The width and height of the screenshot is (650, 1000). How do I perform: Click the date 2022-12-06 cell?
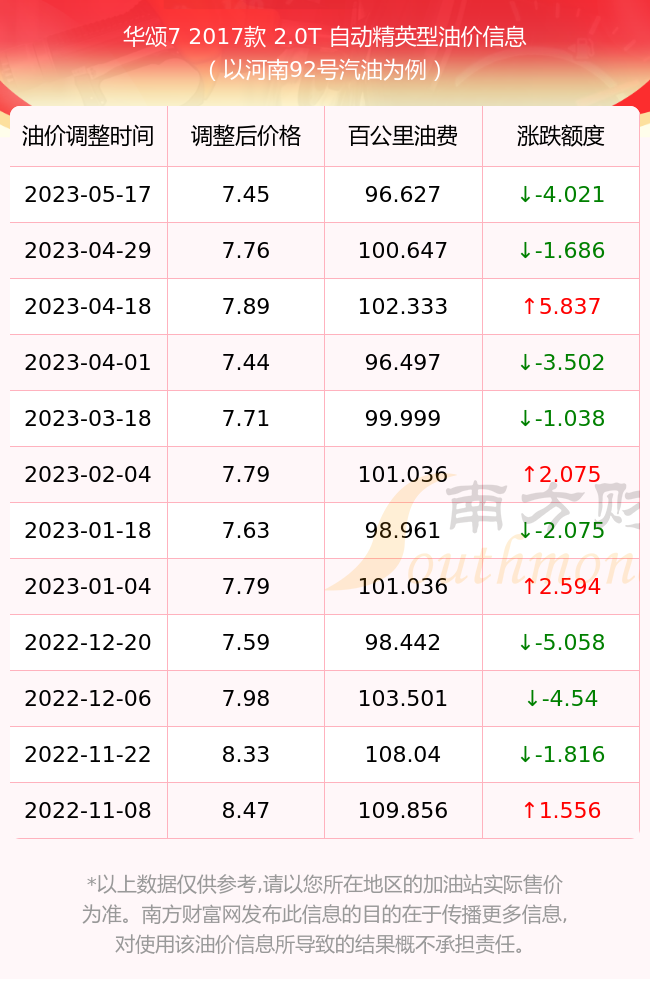pyautogui.click(x=88, y=699)
